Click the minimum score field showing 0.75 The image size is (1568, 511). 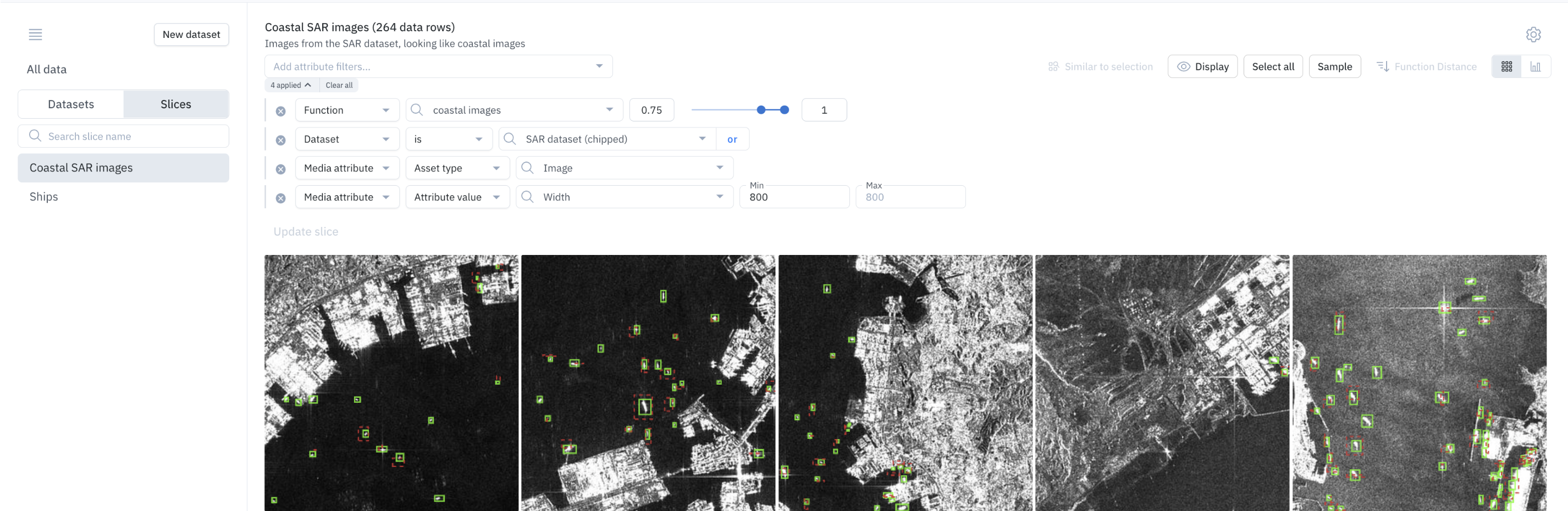652,110
